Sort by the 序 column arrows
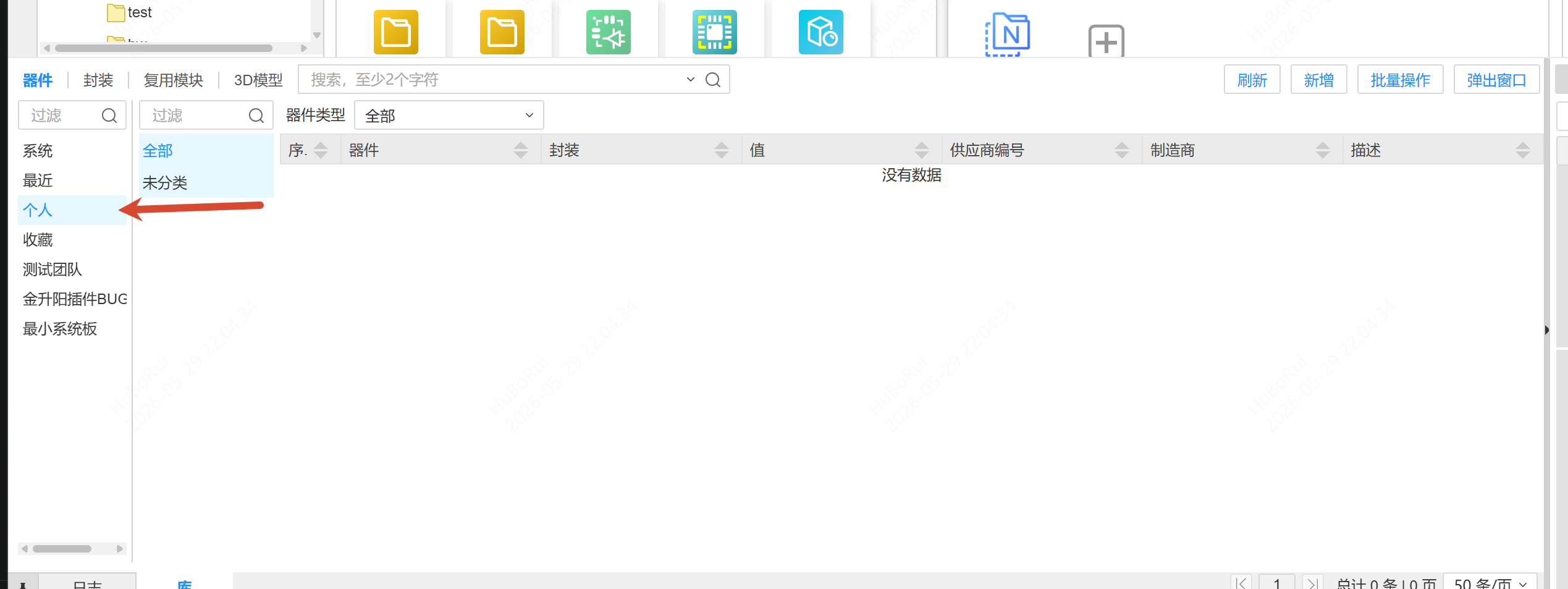The image size is (1568, 589). click(321, 150)
